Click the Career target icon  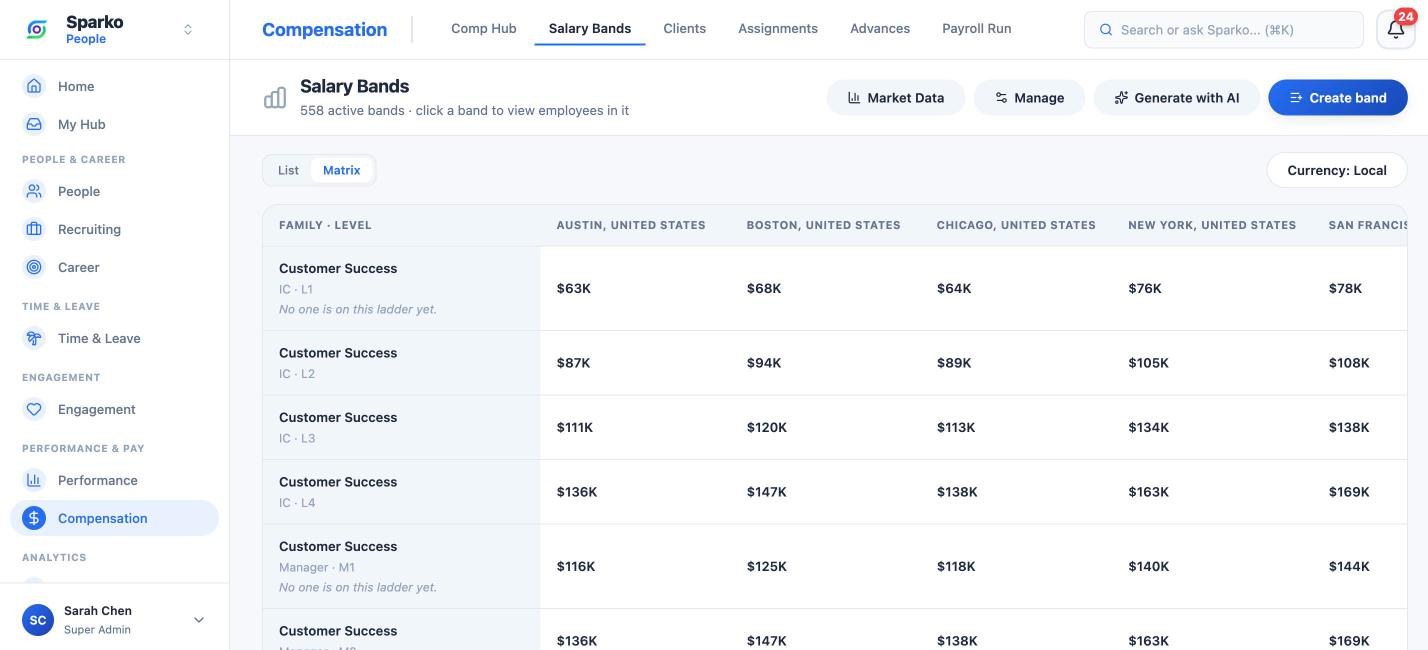tap(34, 267)
